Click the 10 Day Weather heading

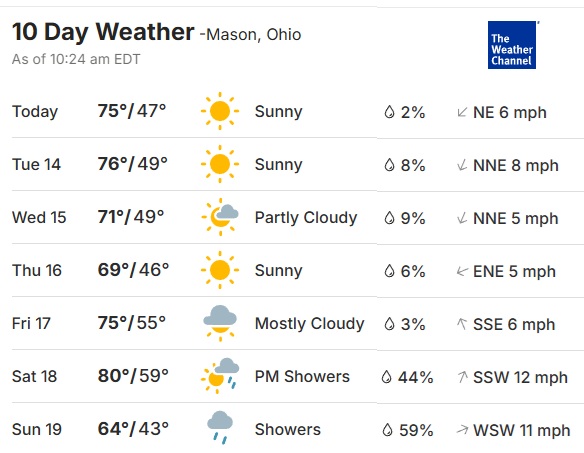103,32
